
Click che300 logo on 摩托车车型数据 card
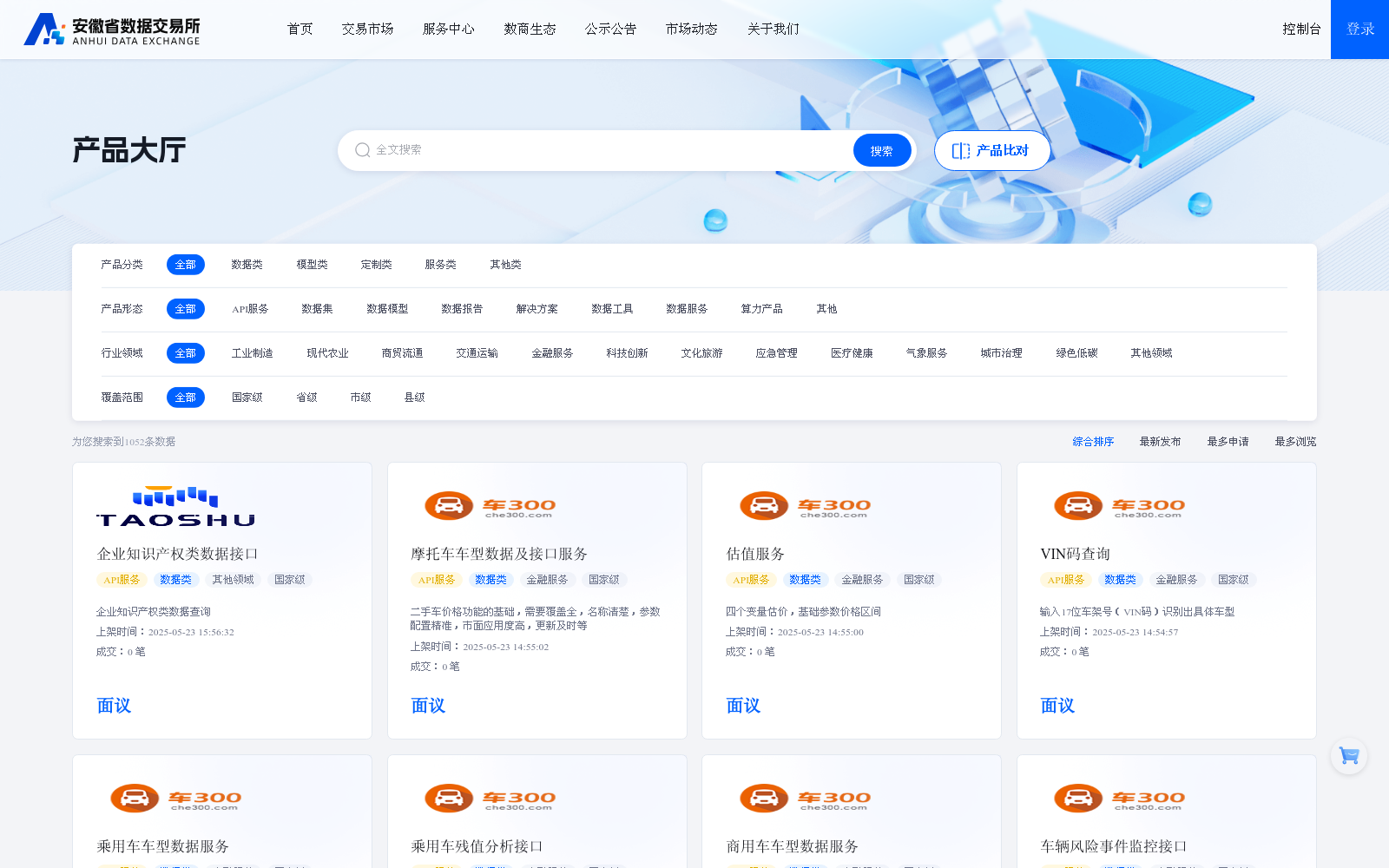pos(490,505)
